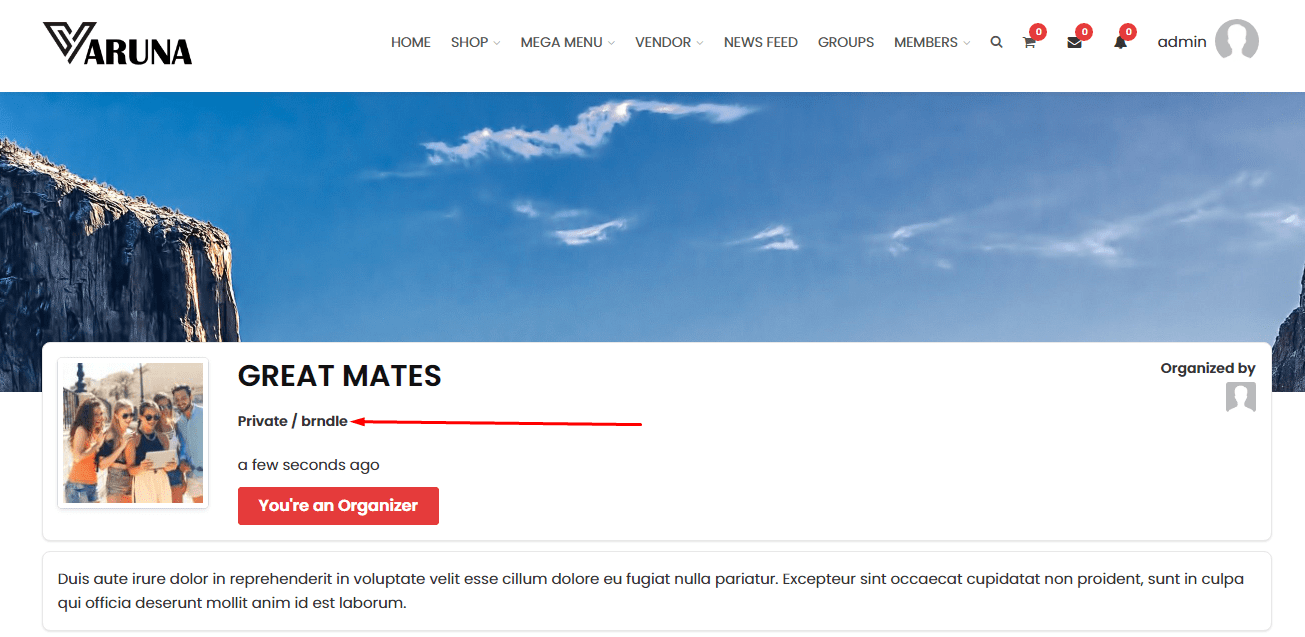This screenshot has width=1305, height=637.
Task: Go to the Home menu item
Action: (x=411, y=42)
